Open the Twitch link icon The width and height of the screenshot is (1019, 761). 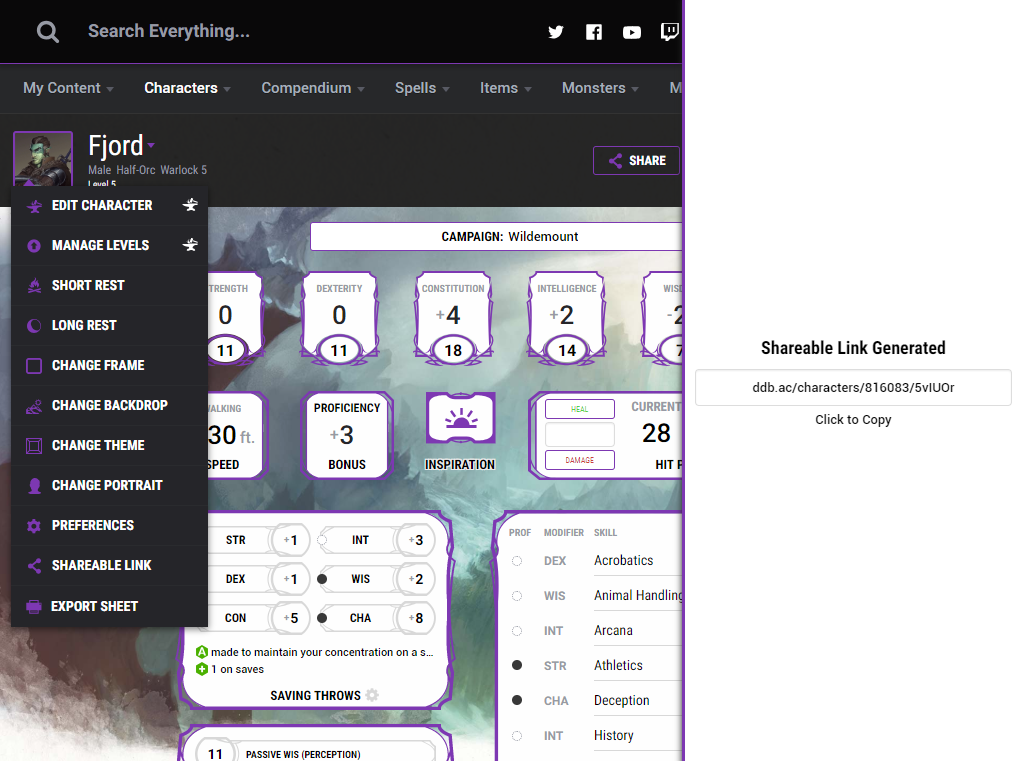[x=669, y=32]
